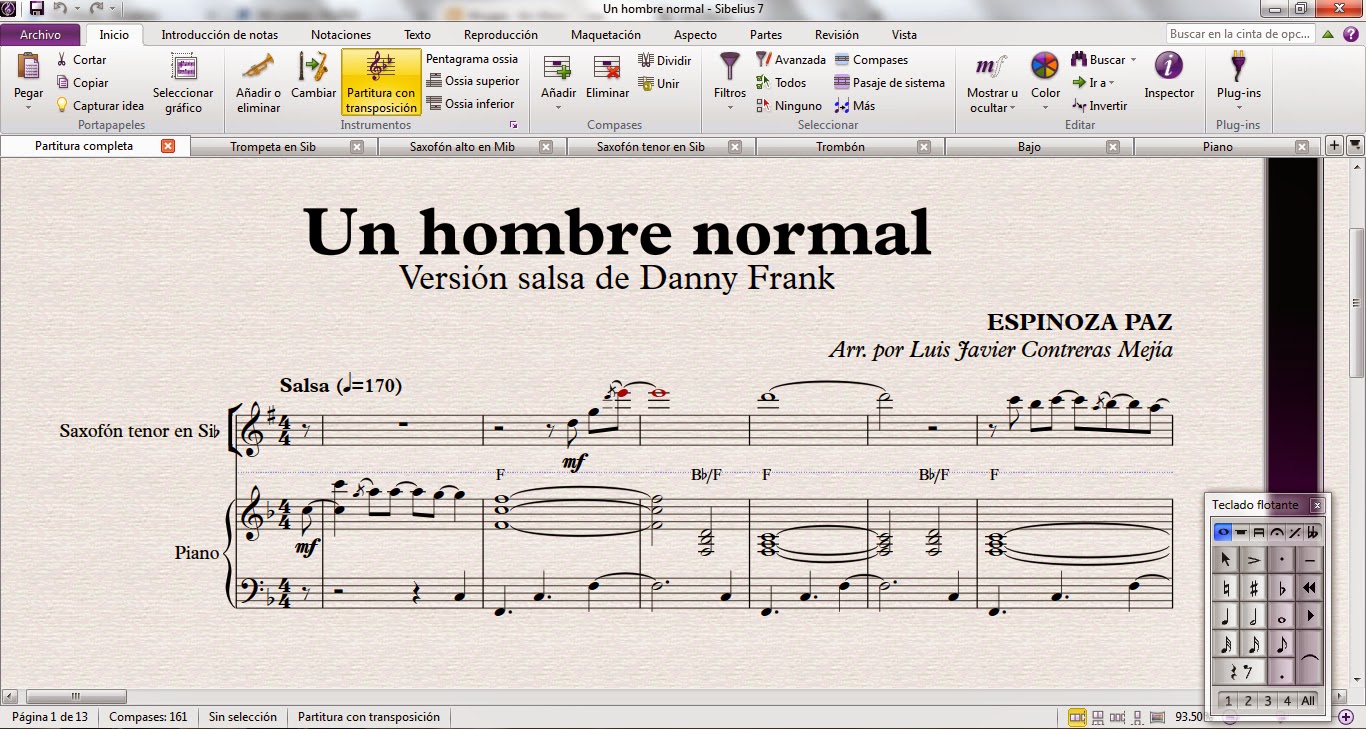Click the horizontal scrollbar thumb
This screenshot has height=729, width=1366.
76,696
